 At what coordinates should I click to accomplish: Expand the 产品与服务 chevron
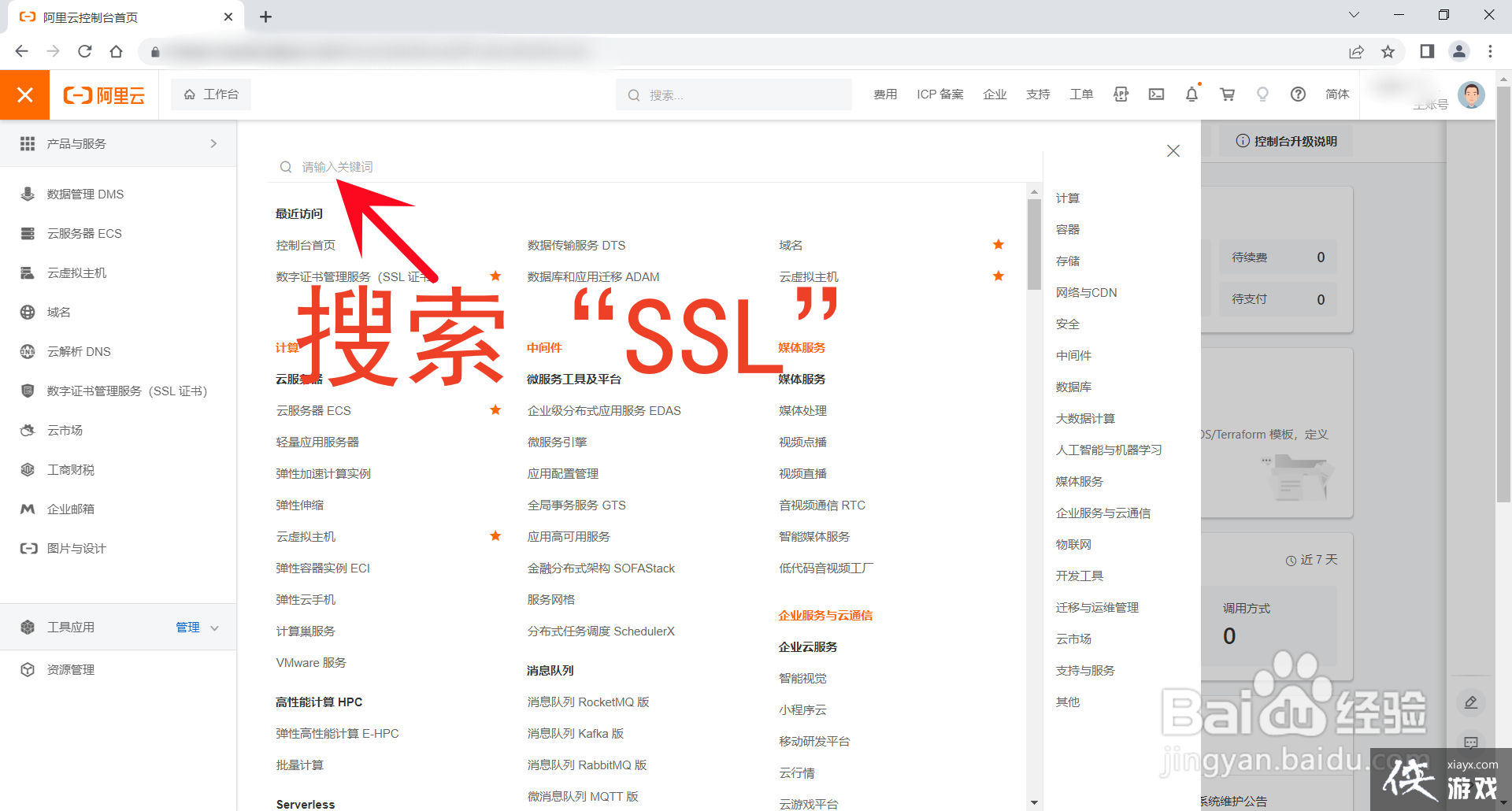point(213,143)
